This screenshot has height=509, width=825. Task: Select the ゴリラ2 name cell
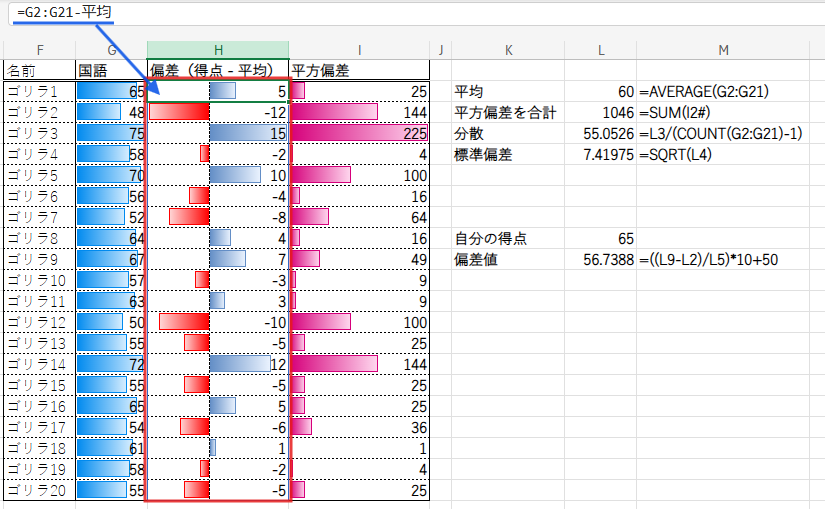(40, 112)
